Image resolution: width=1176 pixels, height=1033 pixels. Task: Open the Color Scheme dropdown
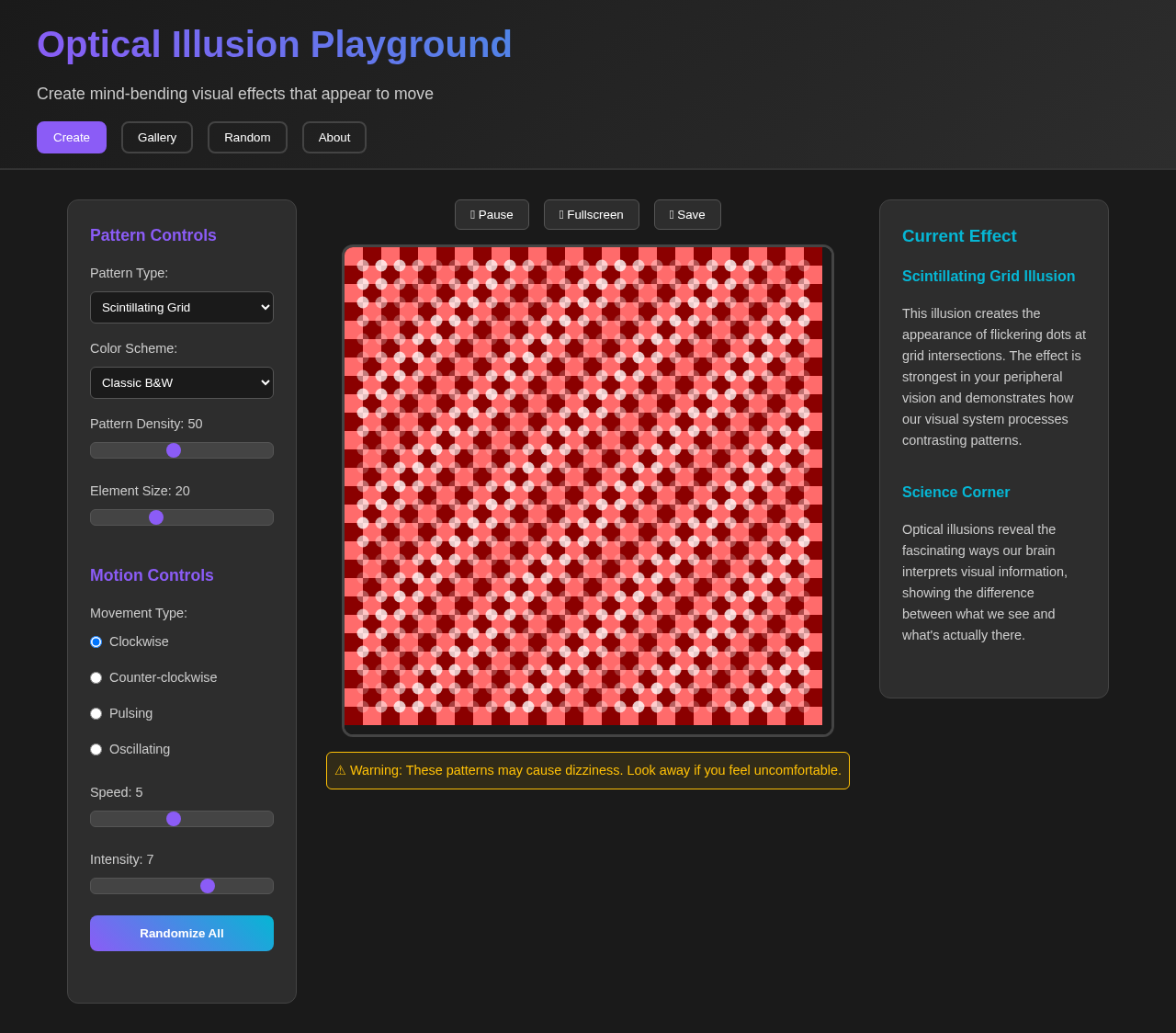pyautogui.click(x=181, y=382)
